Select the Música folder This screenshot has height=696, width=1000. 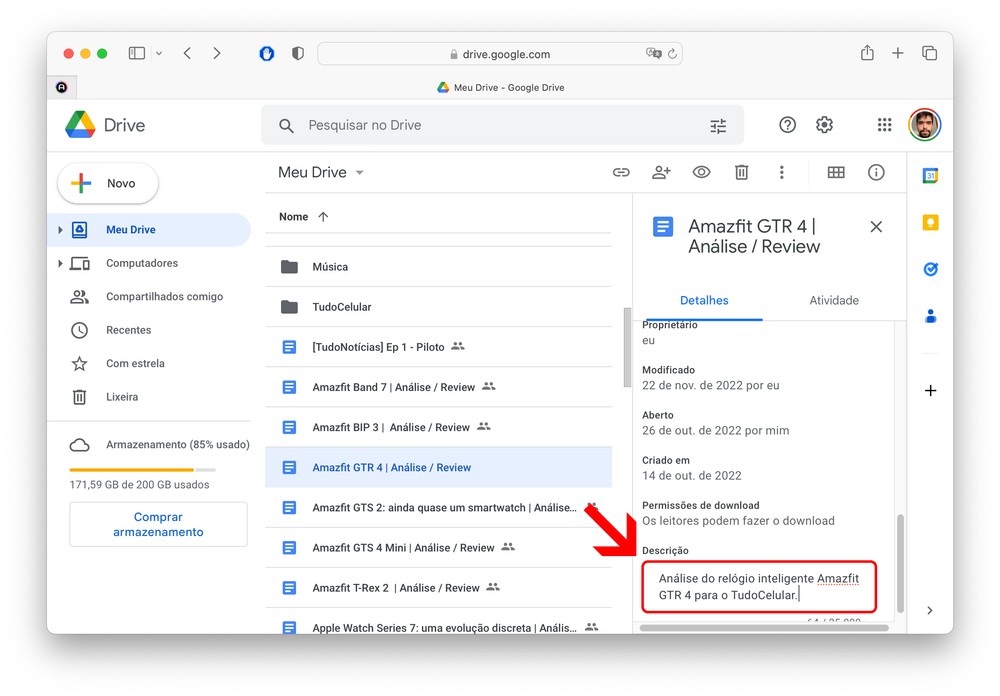438,267
